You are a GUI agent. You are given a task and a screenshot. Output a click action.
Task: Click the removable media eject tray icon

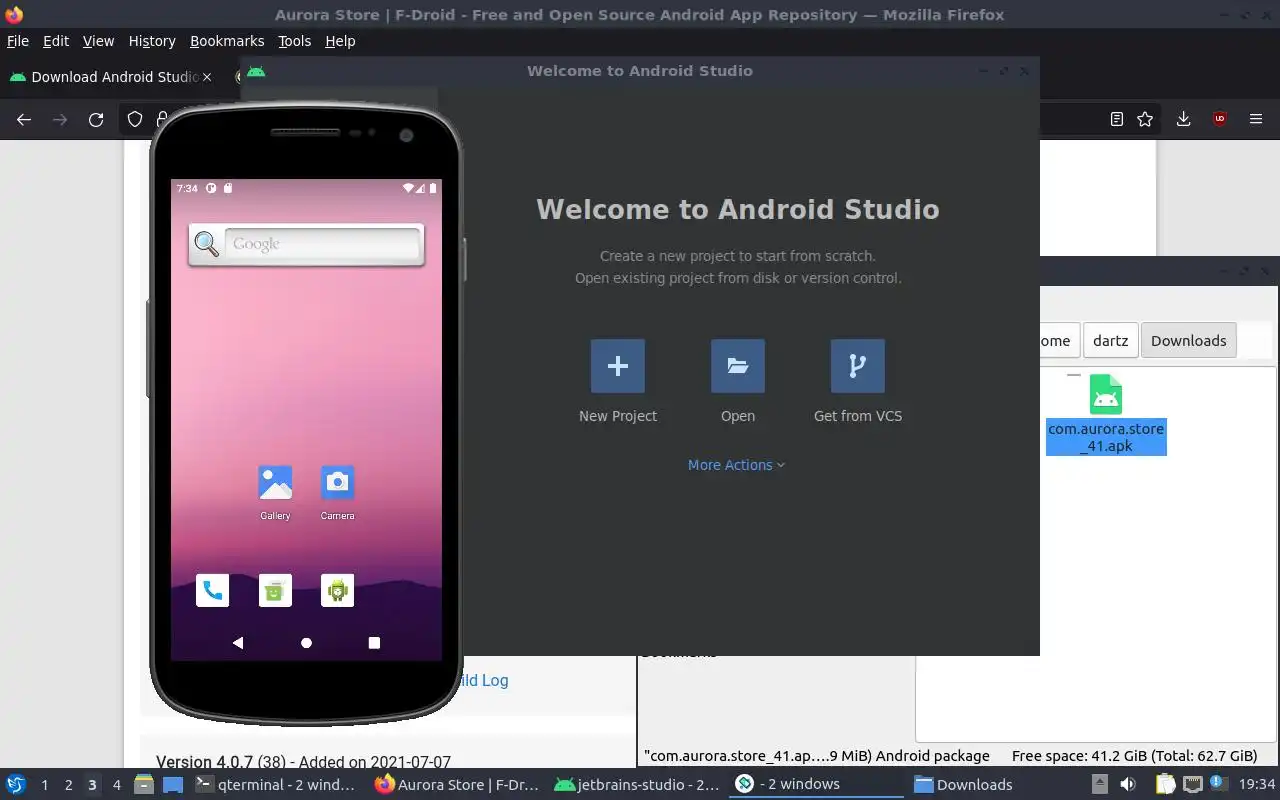pos(1099,784)
